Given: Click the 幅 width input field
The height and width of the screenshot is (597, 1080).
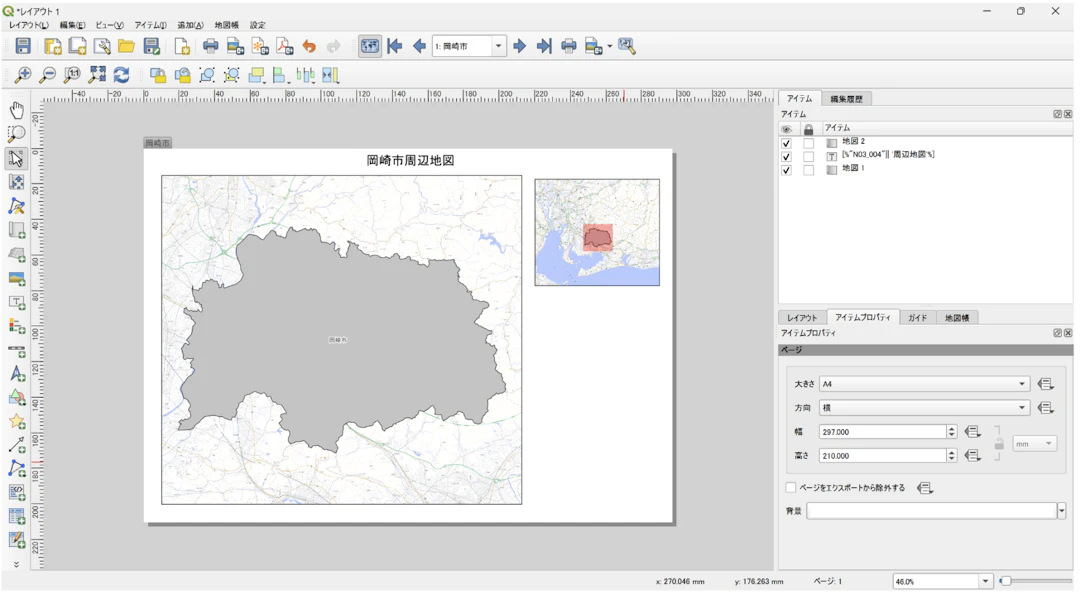Looking at the screenshot, I should click(x=881, y=432).
